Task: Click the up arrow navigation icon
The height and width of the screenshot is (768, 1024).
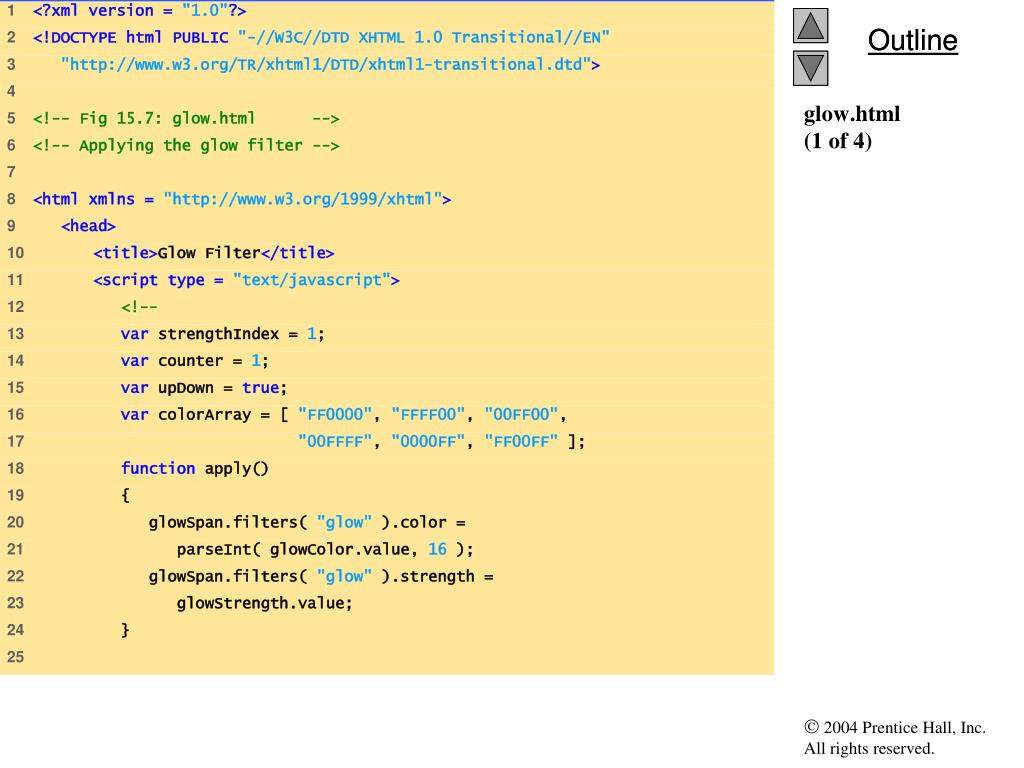Action: pyautogui.click(x=810, y=25)
